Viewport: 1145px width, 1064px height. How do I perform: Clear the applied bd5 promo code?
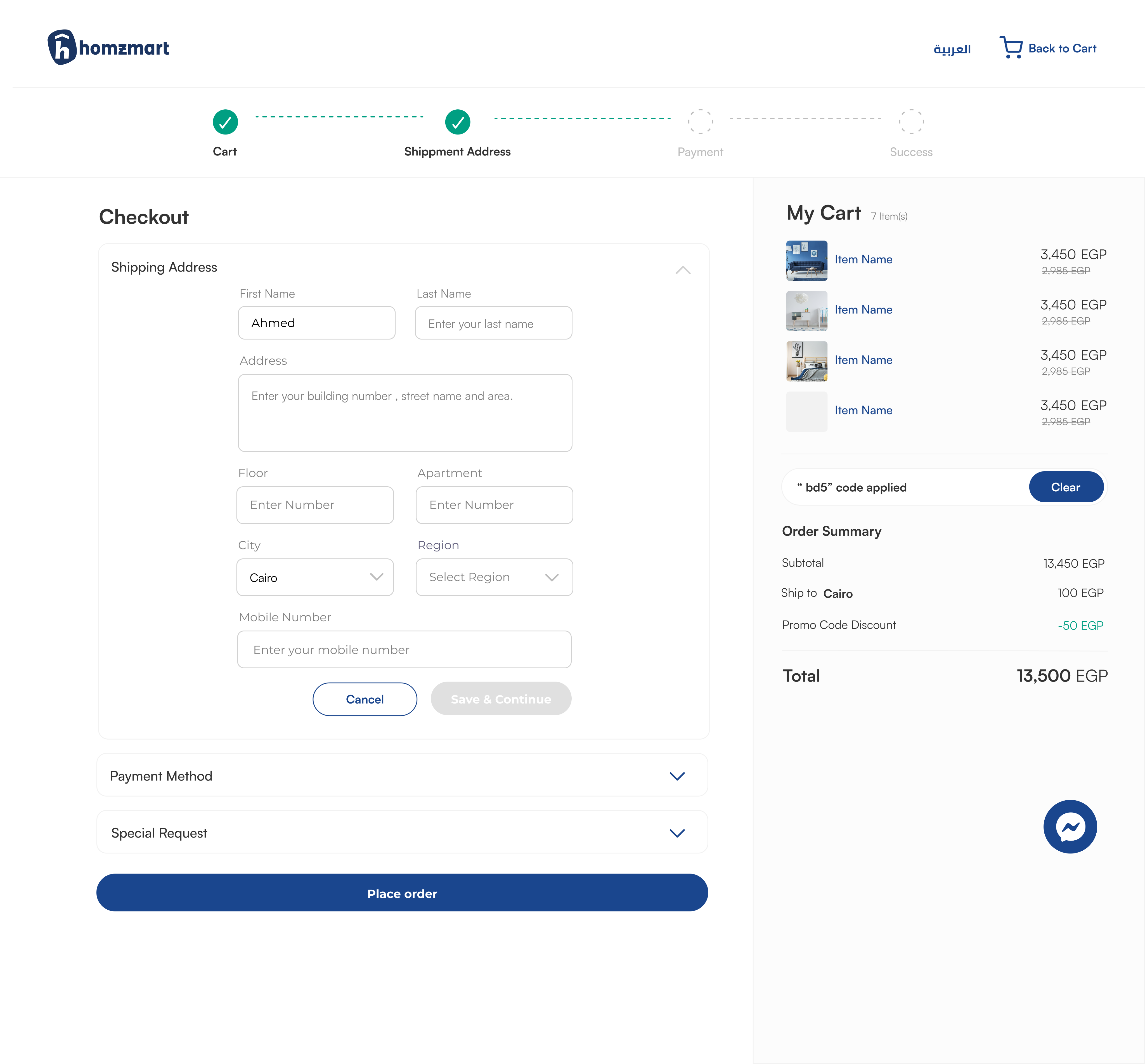1066,487
